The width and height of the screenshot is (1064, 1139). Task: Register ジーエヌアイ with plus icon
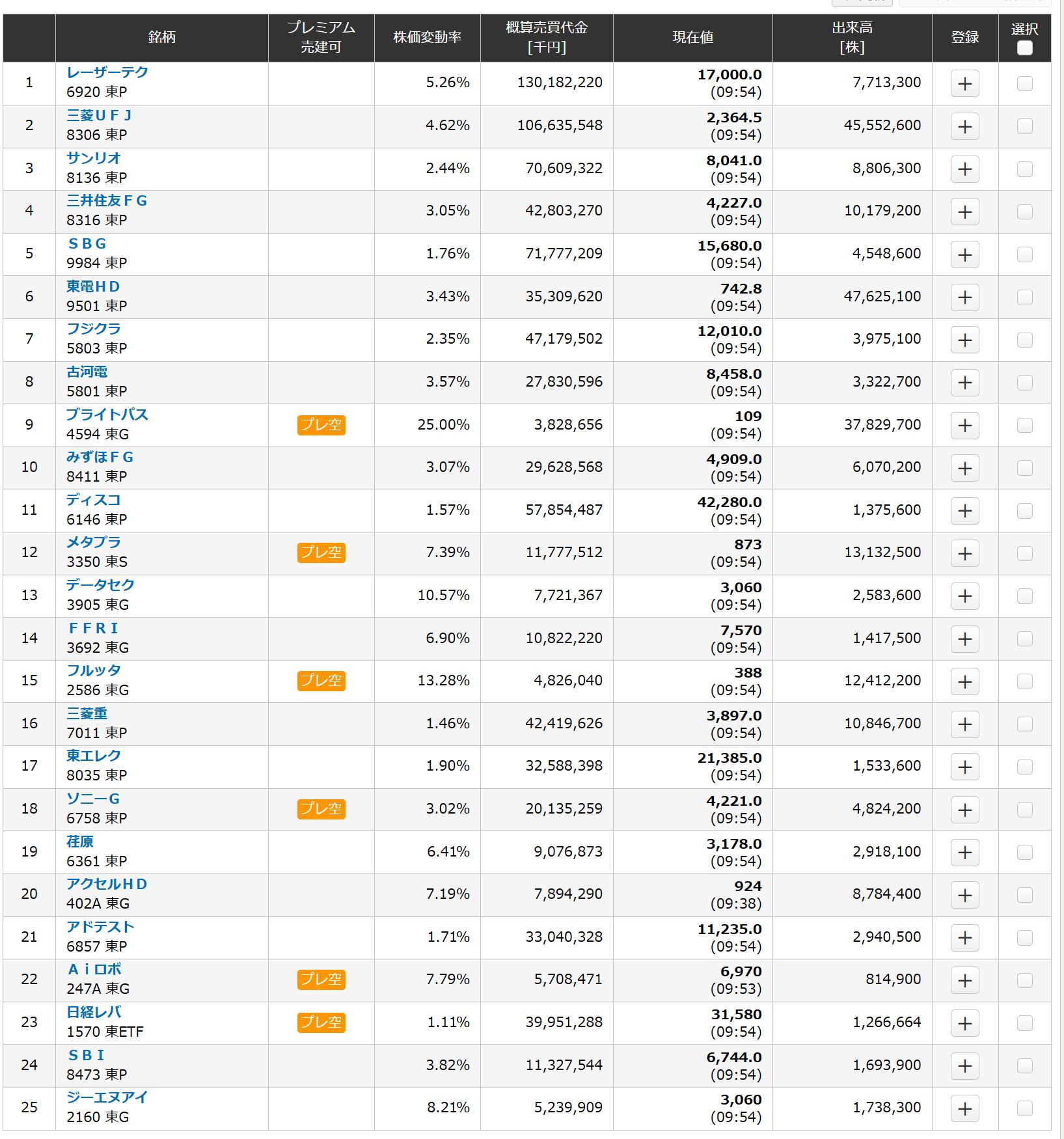point(964,1108)
